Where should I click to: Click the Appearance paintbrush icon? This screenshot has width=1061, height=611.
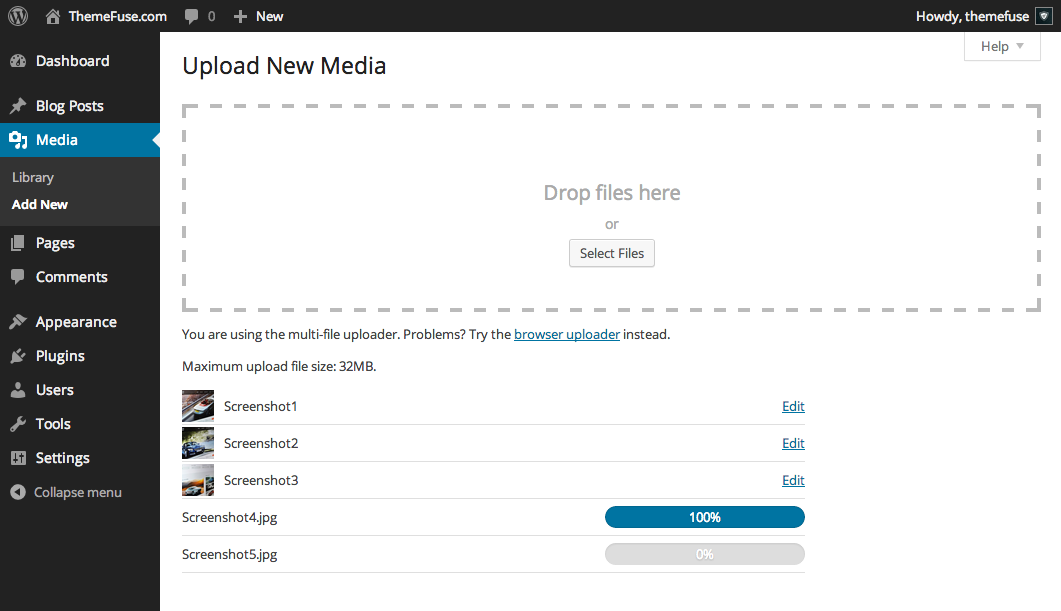[18, 321]
